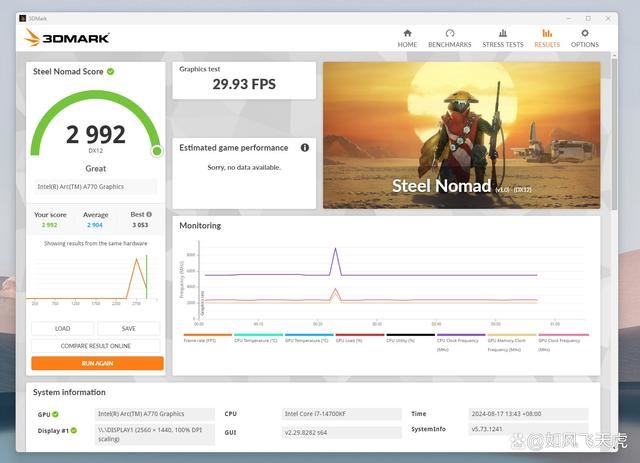Click the green check beside Steel Nomad Score
The image size is (640, 463).
pyautogui.click(x=111, y=71)
